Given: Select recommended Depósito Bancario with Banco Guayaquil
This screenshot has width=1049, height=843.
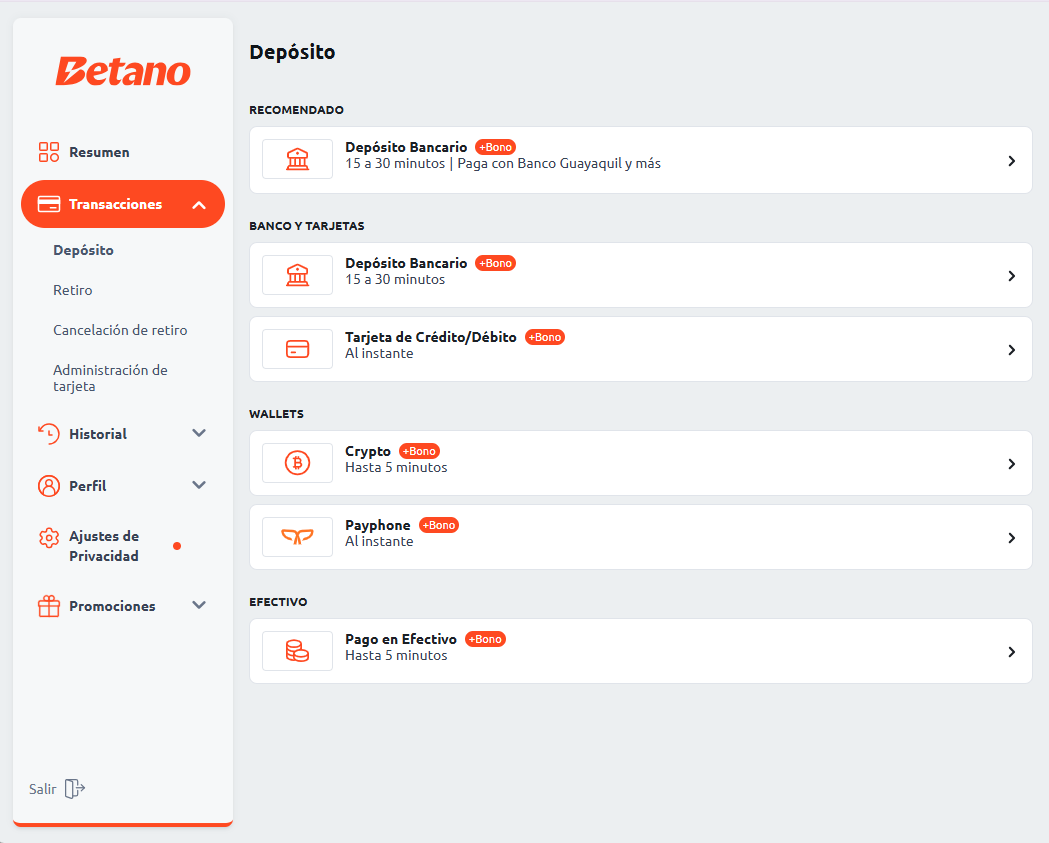Looking at the screenshot, I should tap(641, 160).
